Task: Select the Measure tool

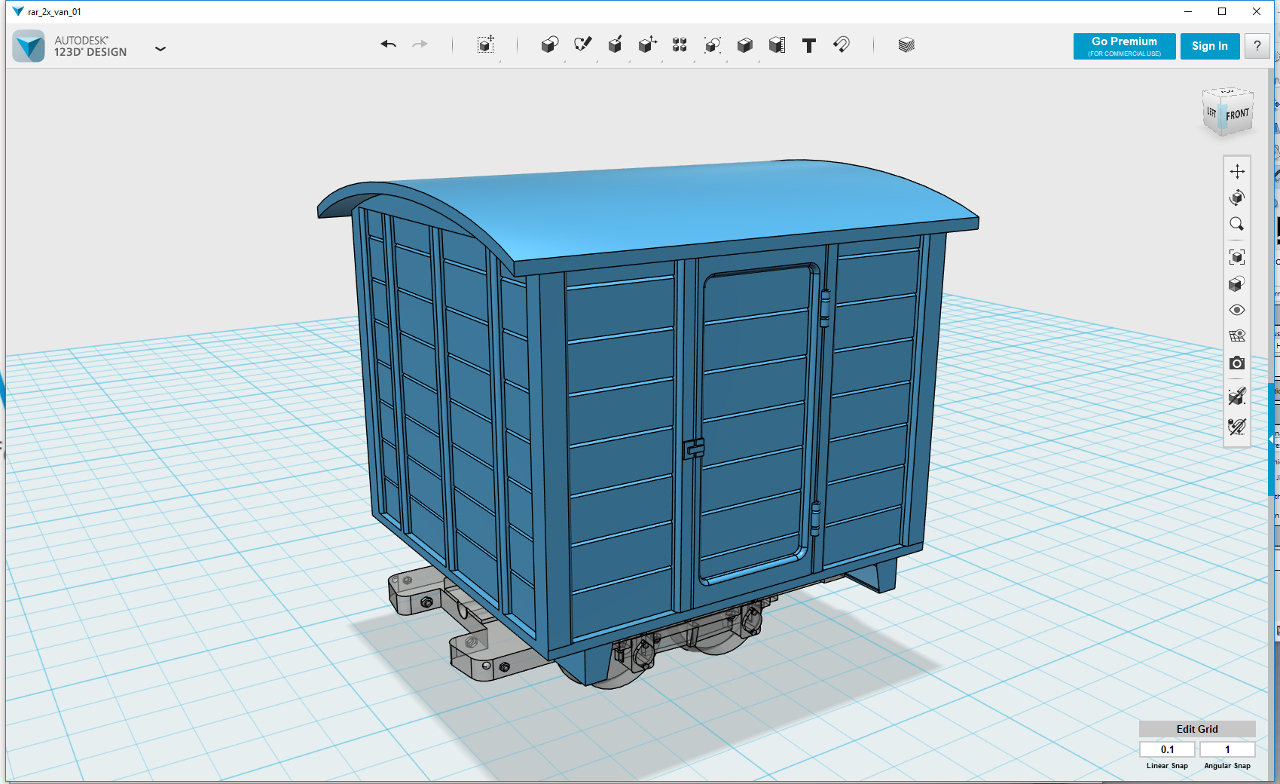Action: pyautogui.click(x=776, y=45)
